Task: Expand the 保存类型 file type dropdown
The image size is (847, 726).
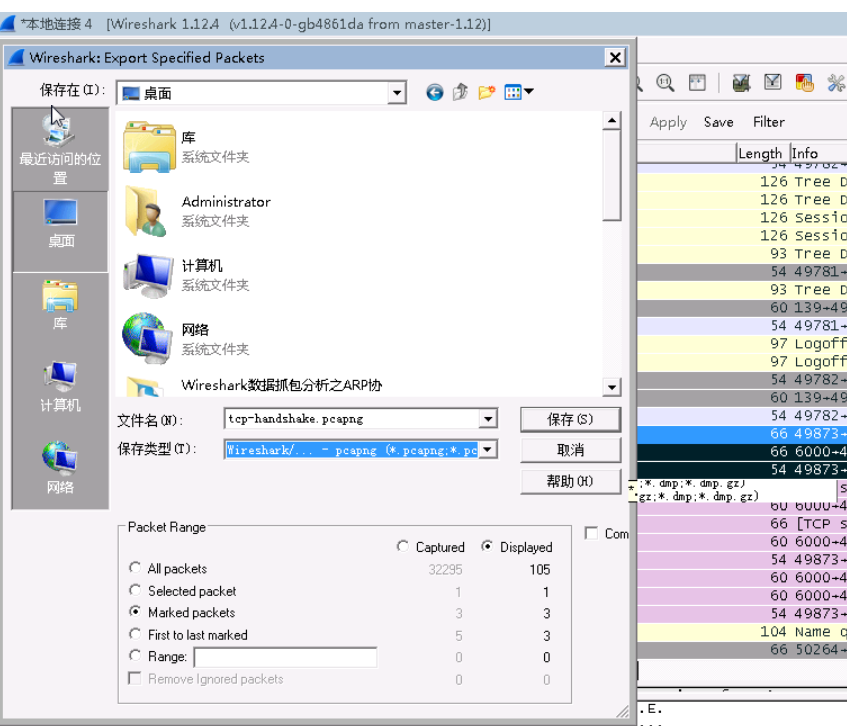Action: click(488, 449)
